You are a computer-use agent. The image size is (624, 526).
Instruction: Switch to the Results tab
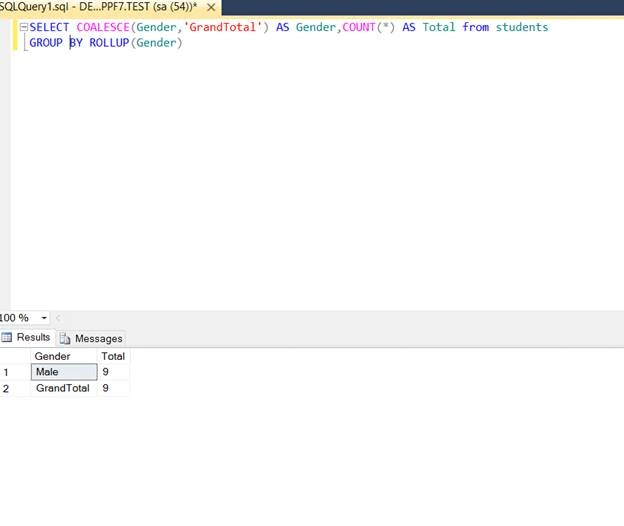coord(26,338)
